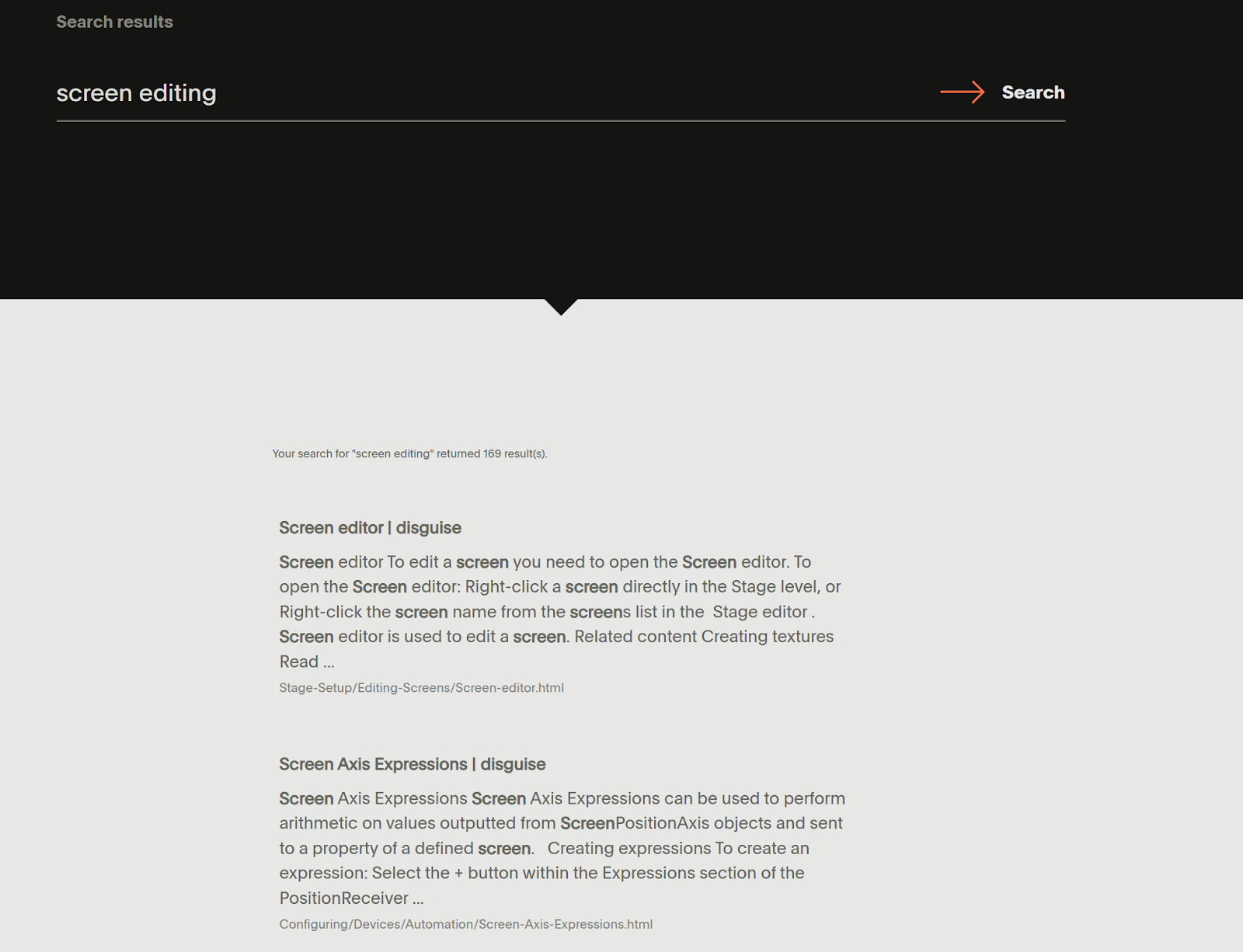Click the bold word 'Screen' in first snippet
Image resolution: width=1243 pixels, height=952 pixels.
[306, 561]
